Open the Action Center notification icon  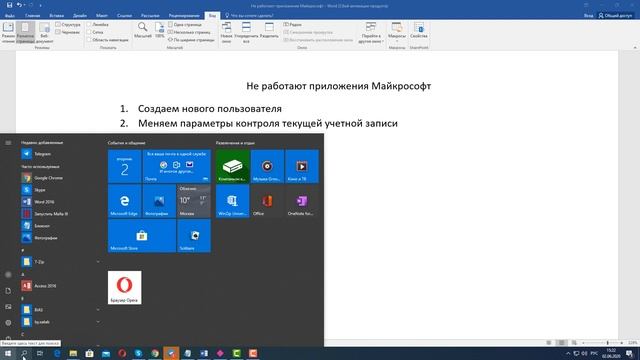630,353
